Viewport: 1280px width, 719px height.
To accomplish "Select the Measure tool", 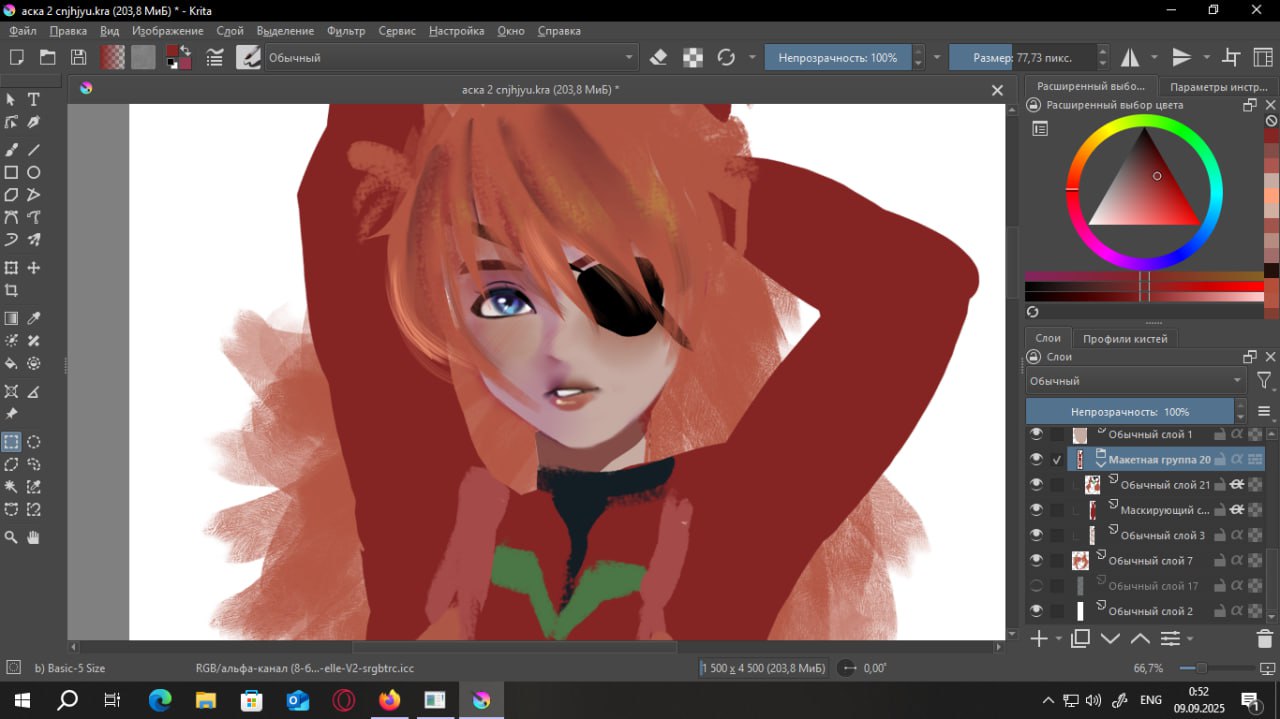I will (33, 391).
